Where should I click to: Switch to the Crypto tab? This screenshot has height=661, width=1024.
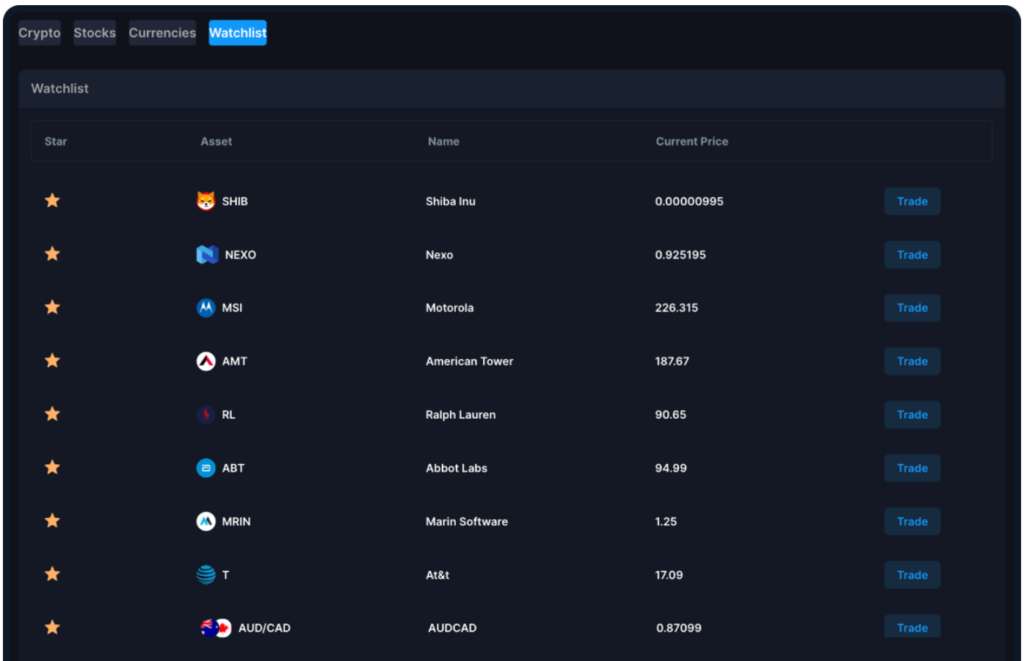39,33
